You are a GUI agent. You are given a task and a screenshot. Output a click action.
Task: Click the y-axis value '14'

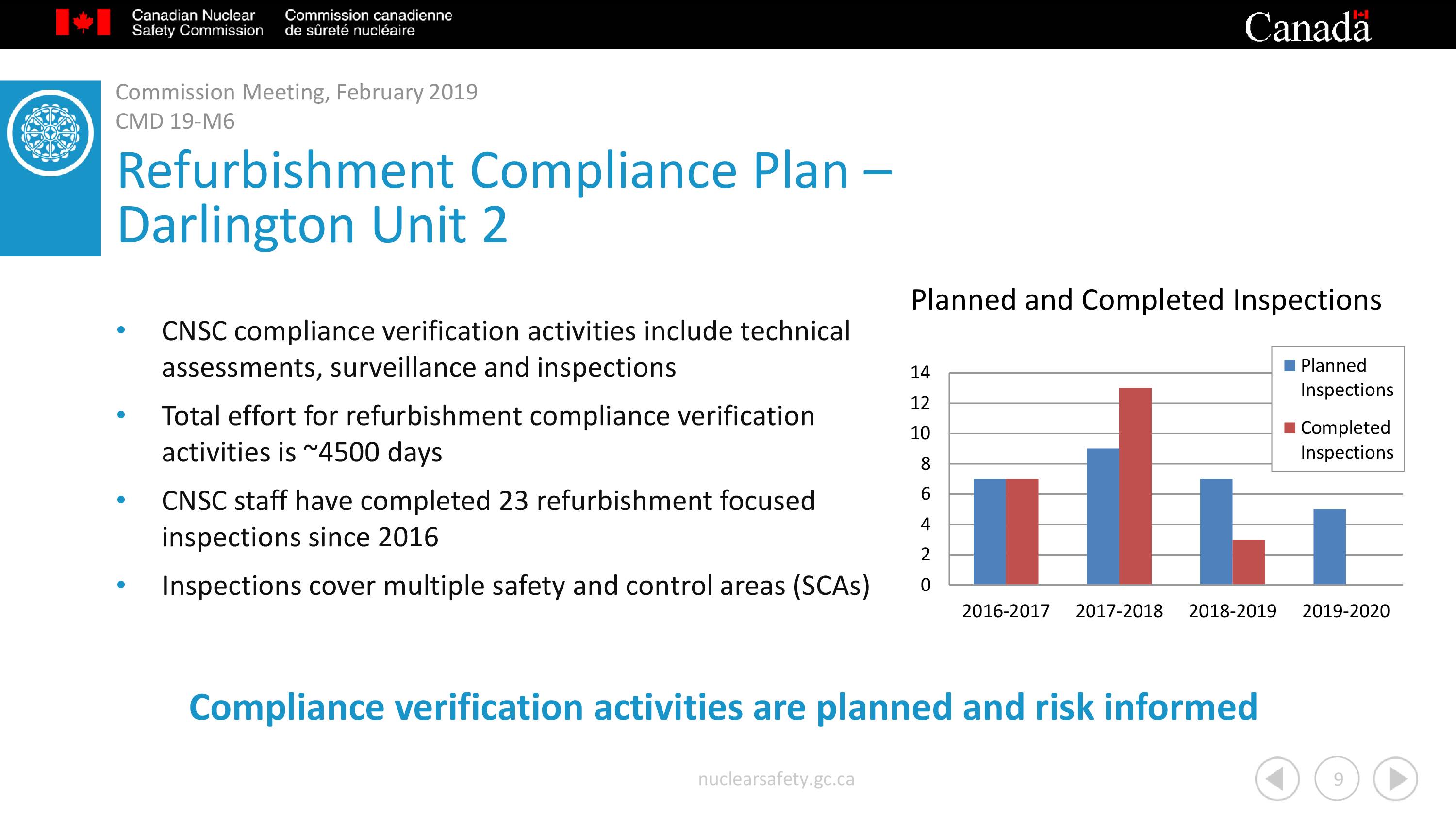coord(920,373)
